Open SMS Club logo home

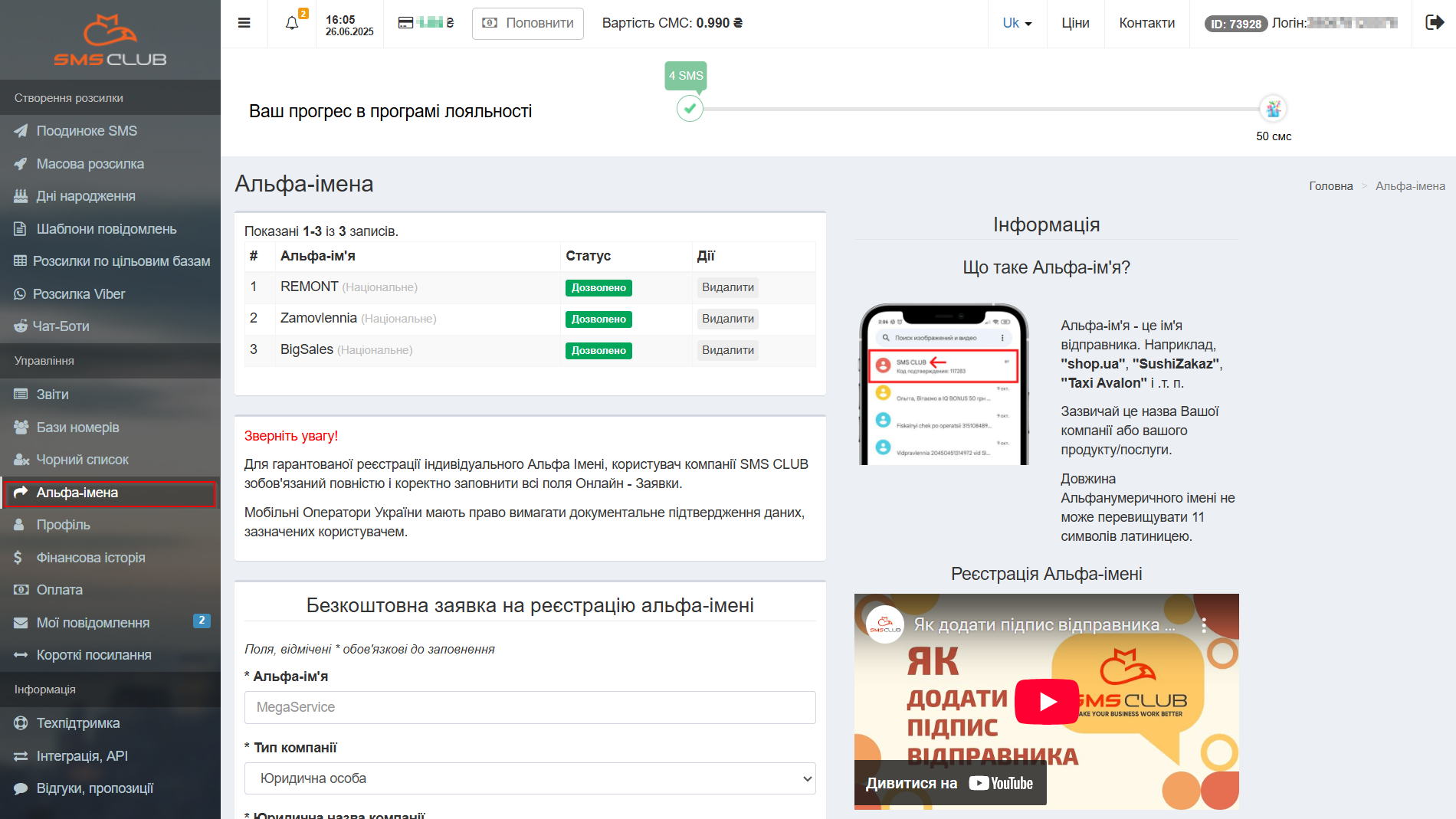[110, 40]
